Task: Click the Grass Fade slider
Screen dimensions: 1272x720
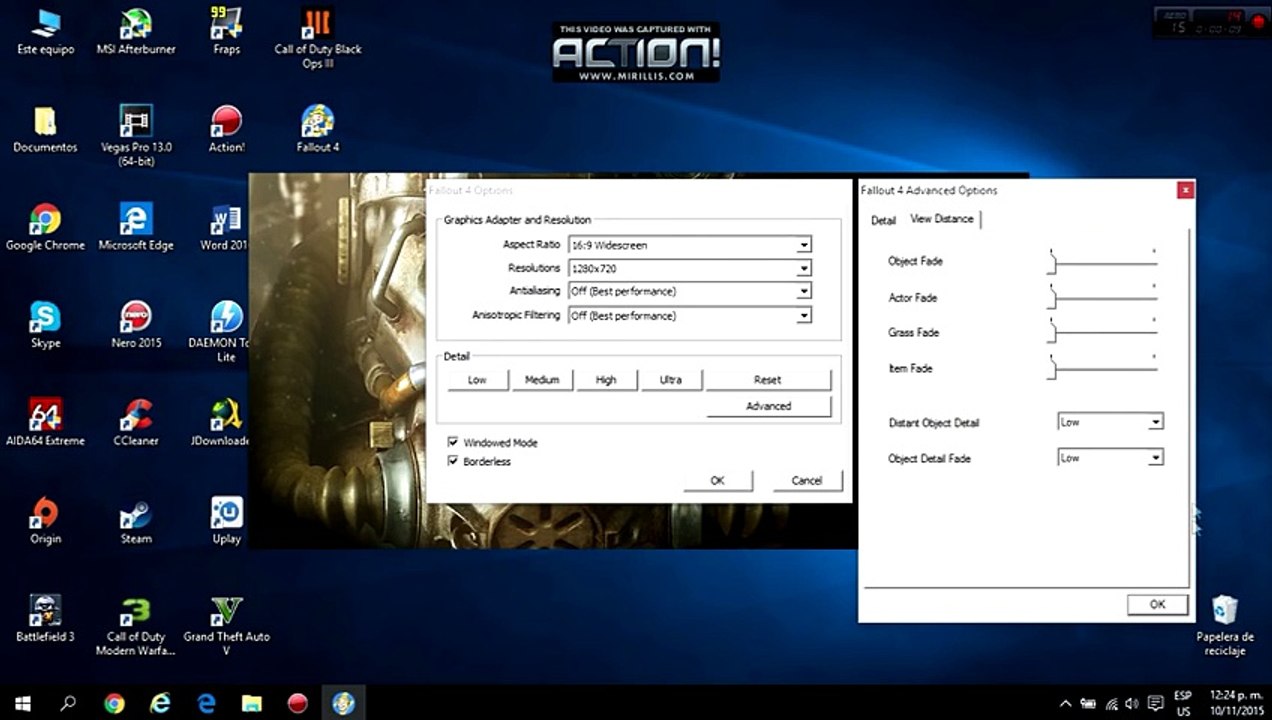Action: [x=1103, y=333]
